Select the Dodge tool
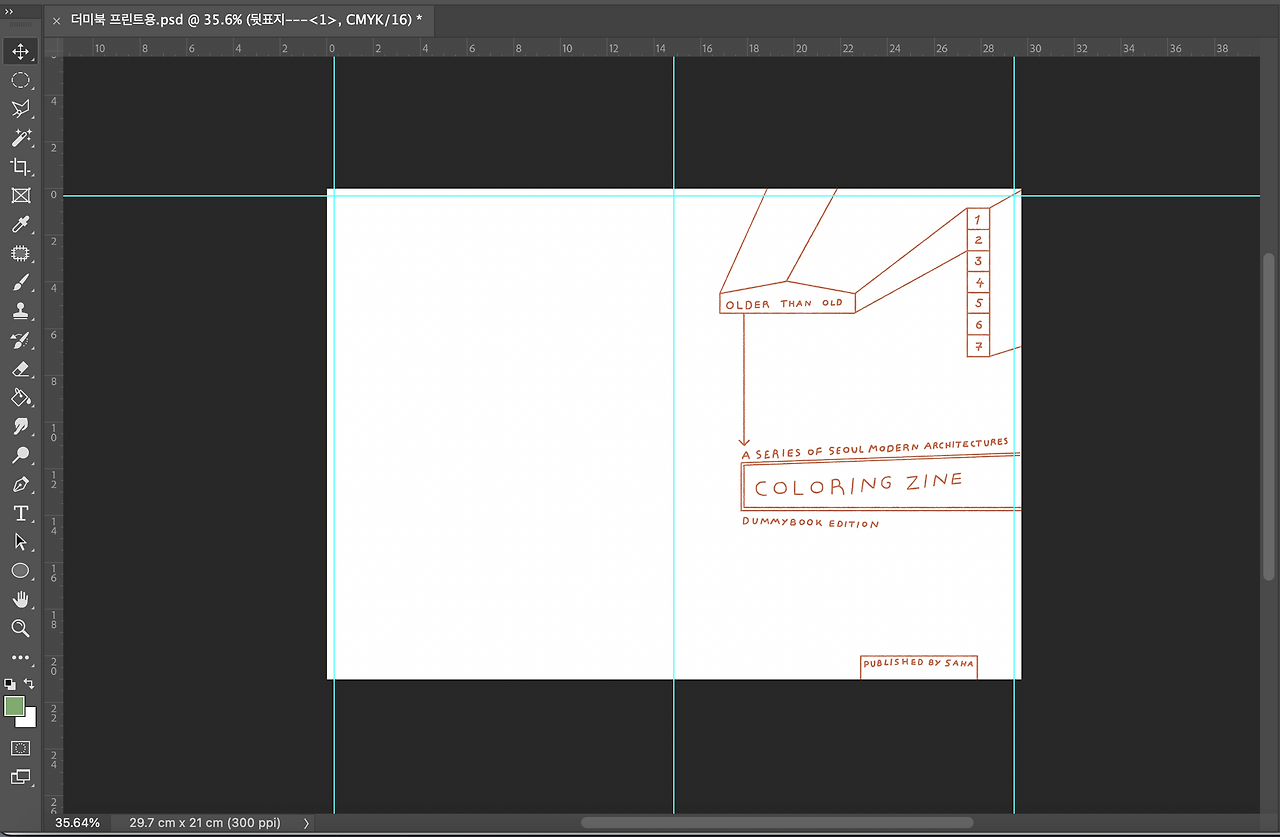The height and width of the screenshot is (837, 1280). pos(20,456)
